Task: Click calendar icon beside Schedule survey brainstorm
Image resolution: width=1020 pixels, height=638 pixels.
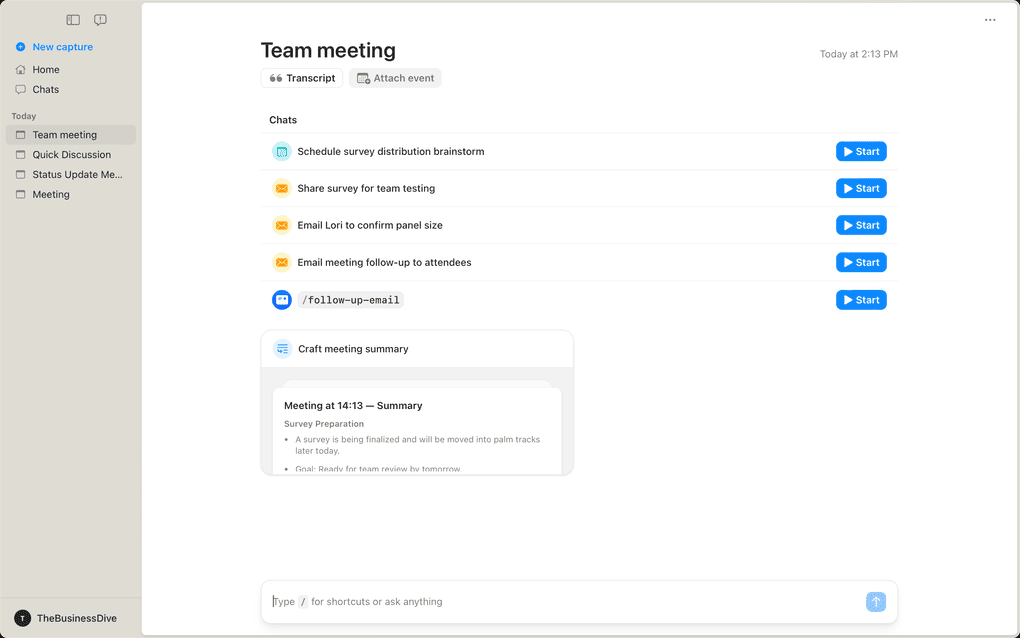Action: [x=282, y=152]
